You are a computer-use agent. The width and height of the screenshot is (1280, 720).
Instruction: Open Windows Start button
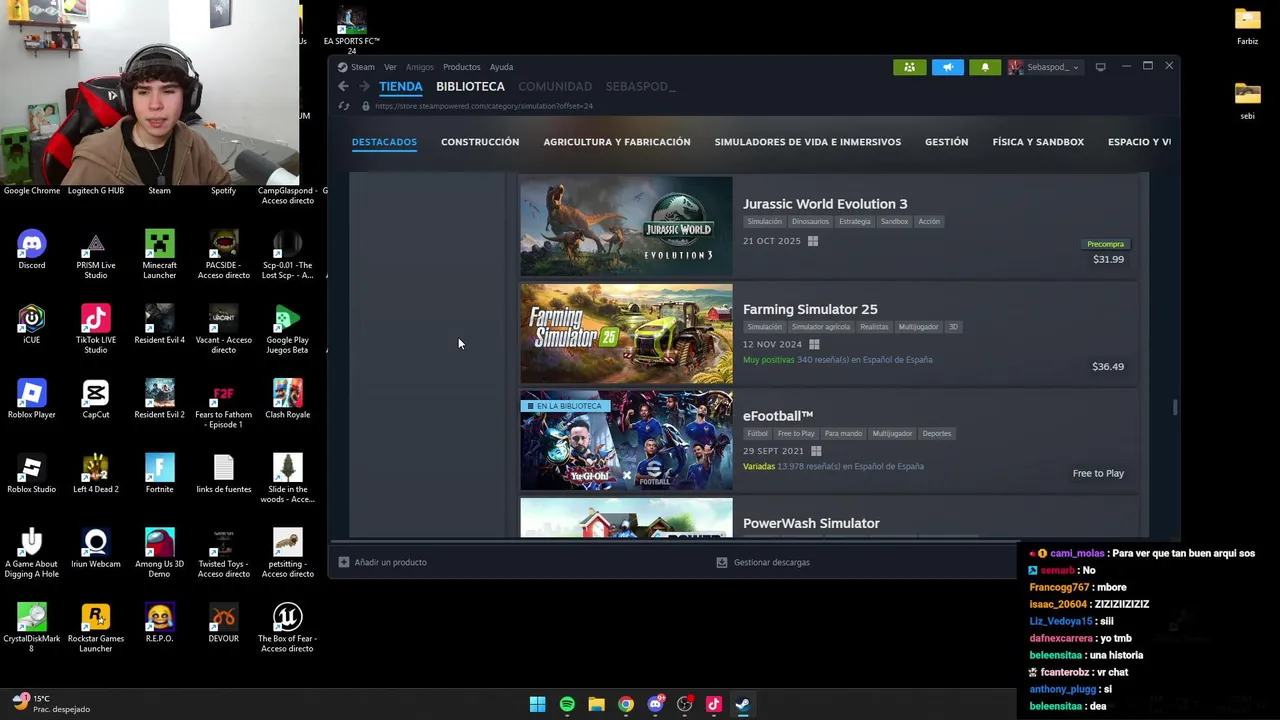pyautogui.click(x=537, y=704)
